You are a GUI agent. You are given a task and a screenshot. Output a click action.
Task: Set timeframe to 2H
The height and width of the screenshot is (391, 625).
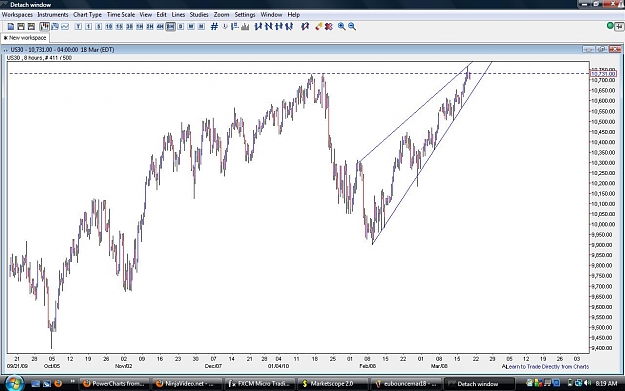click(150, 27)
